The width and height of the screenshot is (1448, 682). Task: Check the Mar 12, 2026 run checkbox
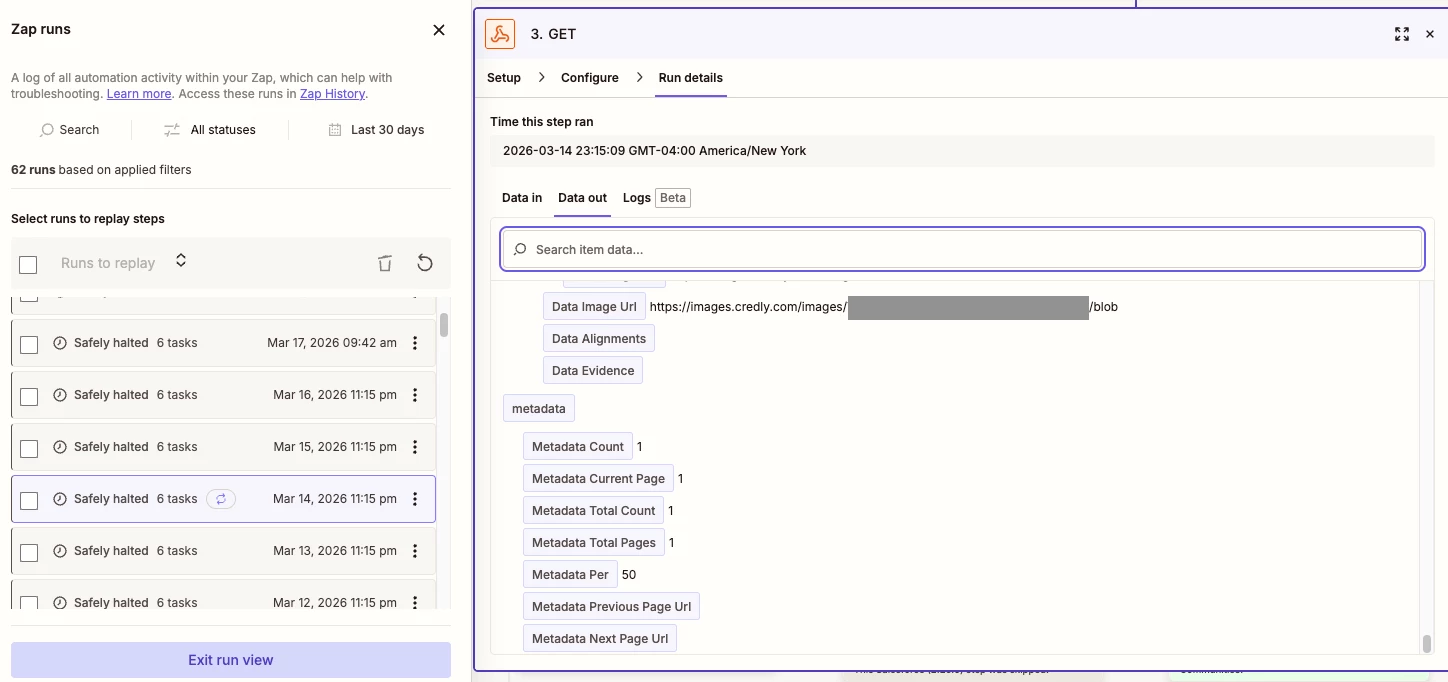tap(29, 603)
